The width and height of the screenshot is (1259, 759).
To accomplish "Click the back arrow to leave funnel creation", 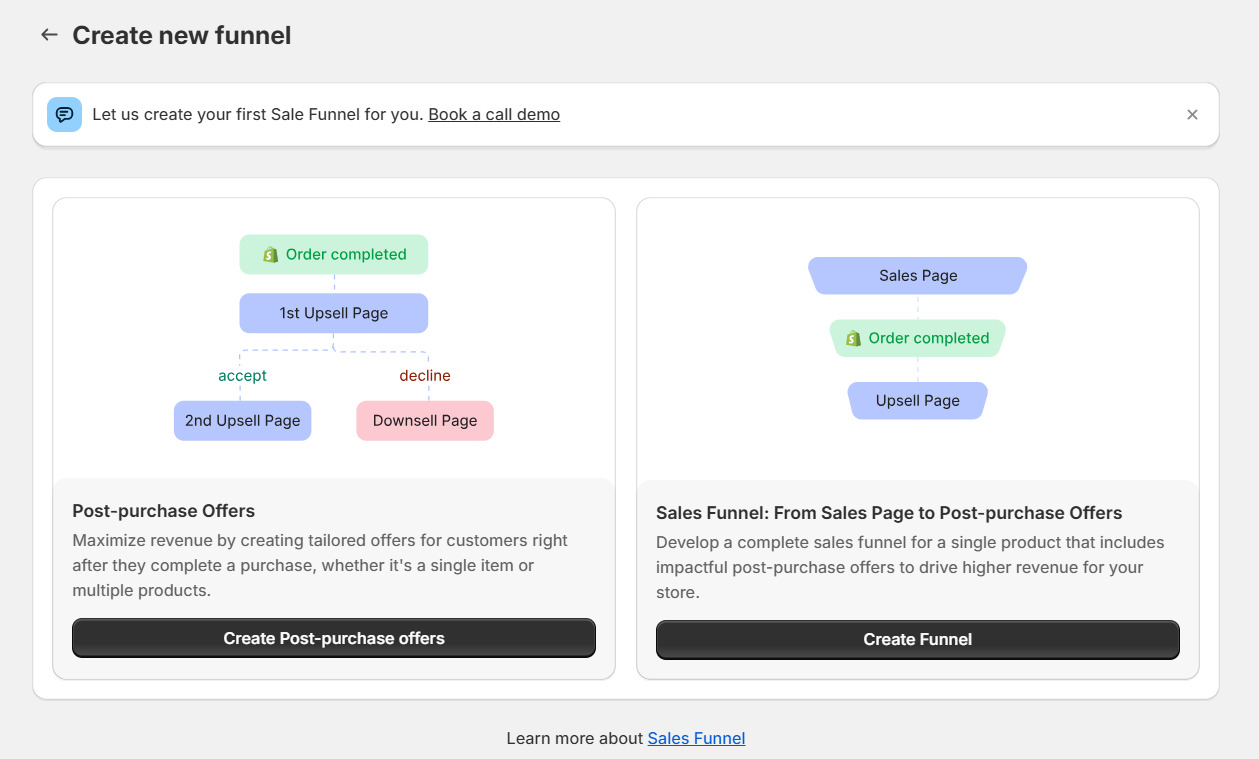I will tap(48, 34).
